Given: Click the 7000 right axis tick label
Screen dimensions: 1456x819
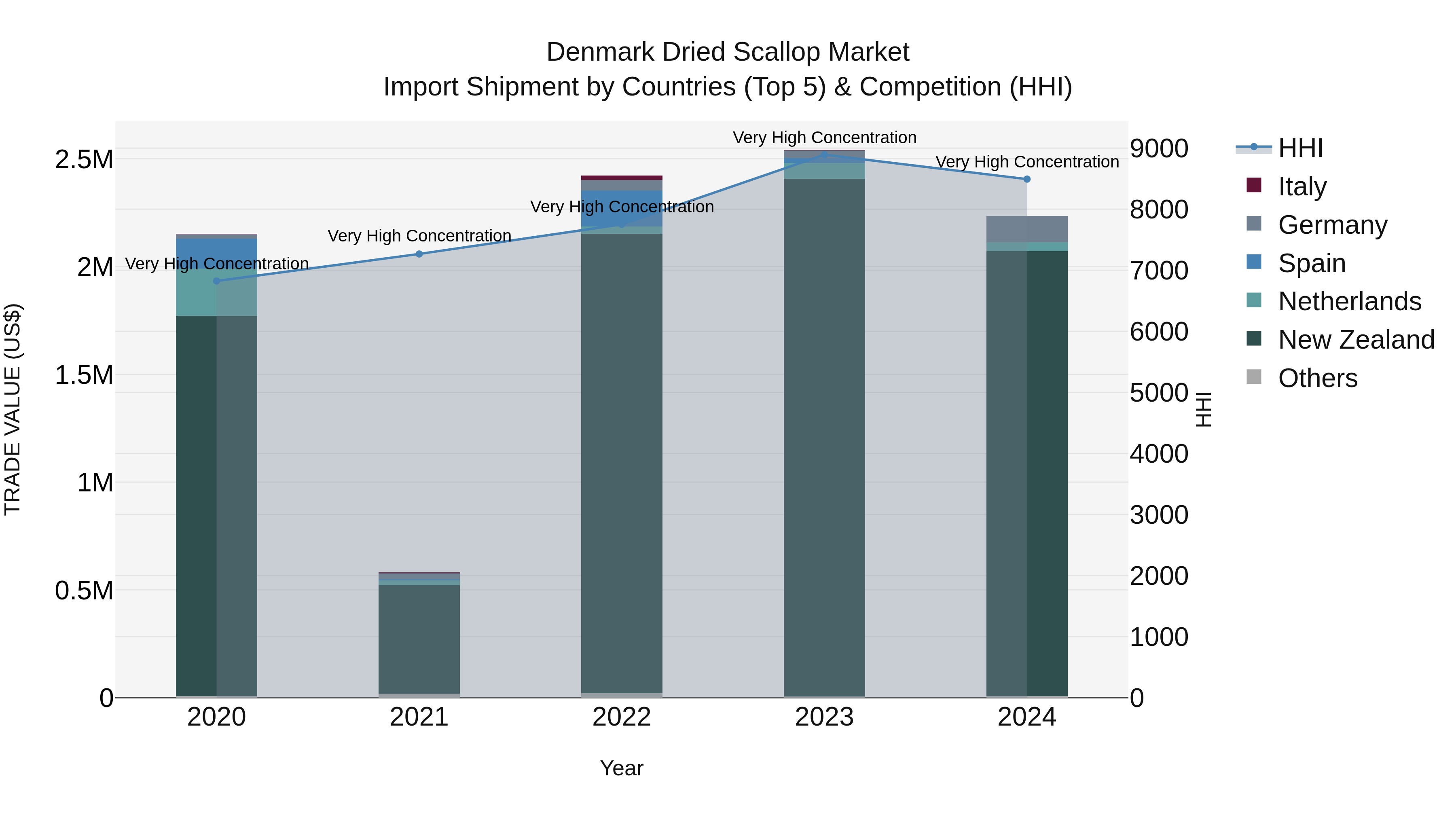Looking at the screenshot, I should coord(1159,271).
